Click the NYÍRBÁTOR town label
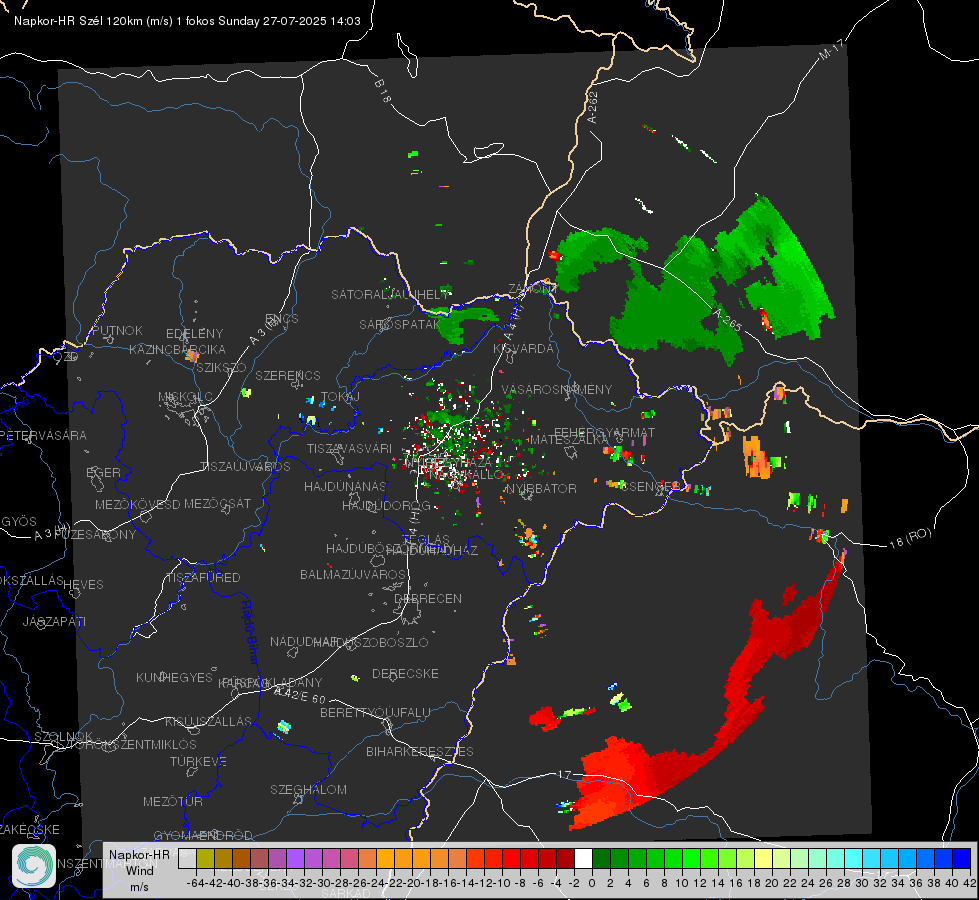 pyautogui.click(x=541, y=488)
